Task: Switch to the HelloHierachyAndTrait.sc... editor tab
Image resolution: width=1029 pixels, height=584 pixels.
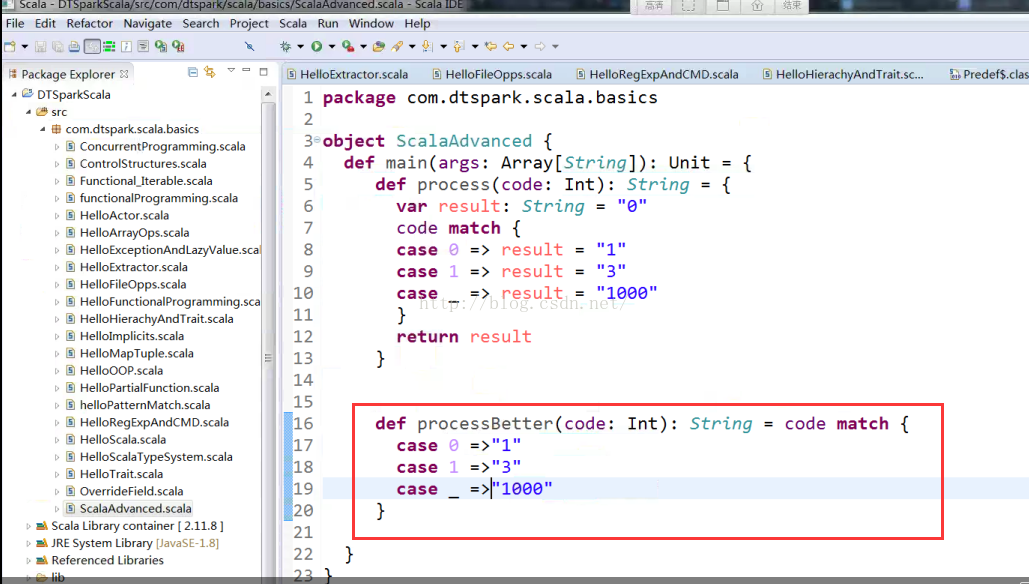Action: click(843, 74)
